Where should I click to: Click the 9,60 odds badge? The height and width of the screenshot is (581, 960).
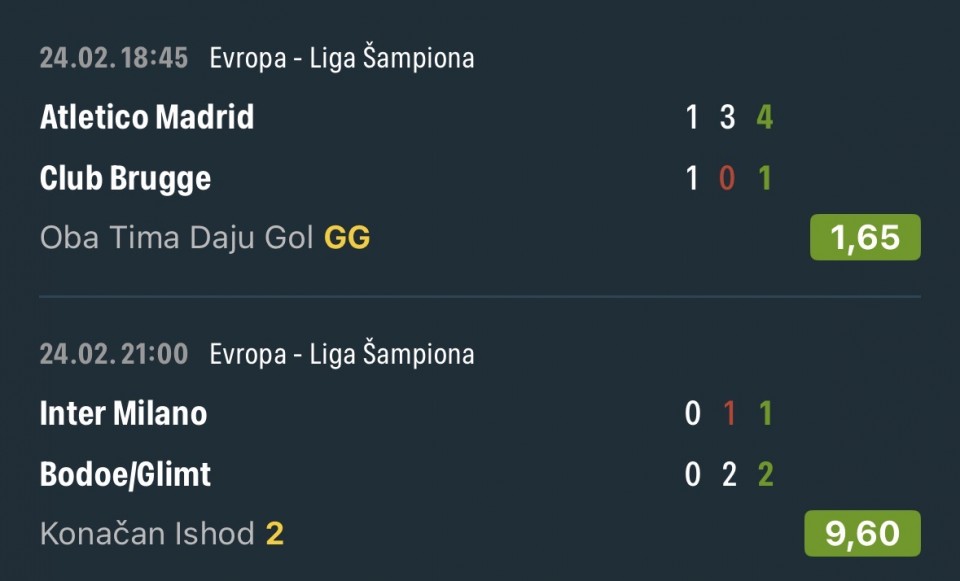tap(862, 533)
